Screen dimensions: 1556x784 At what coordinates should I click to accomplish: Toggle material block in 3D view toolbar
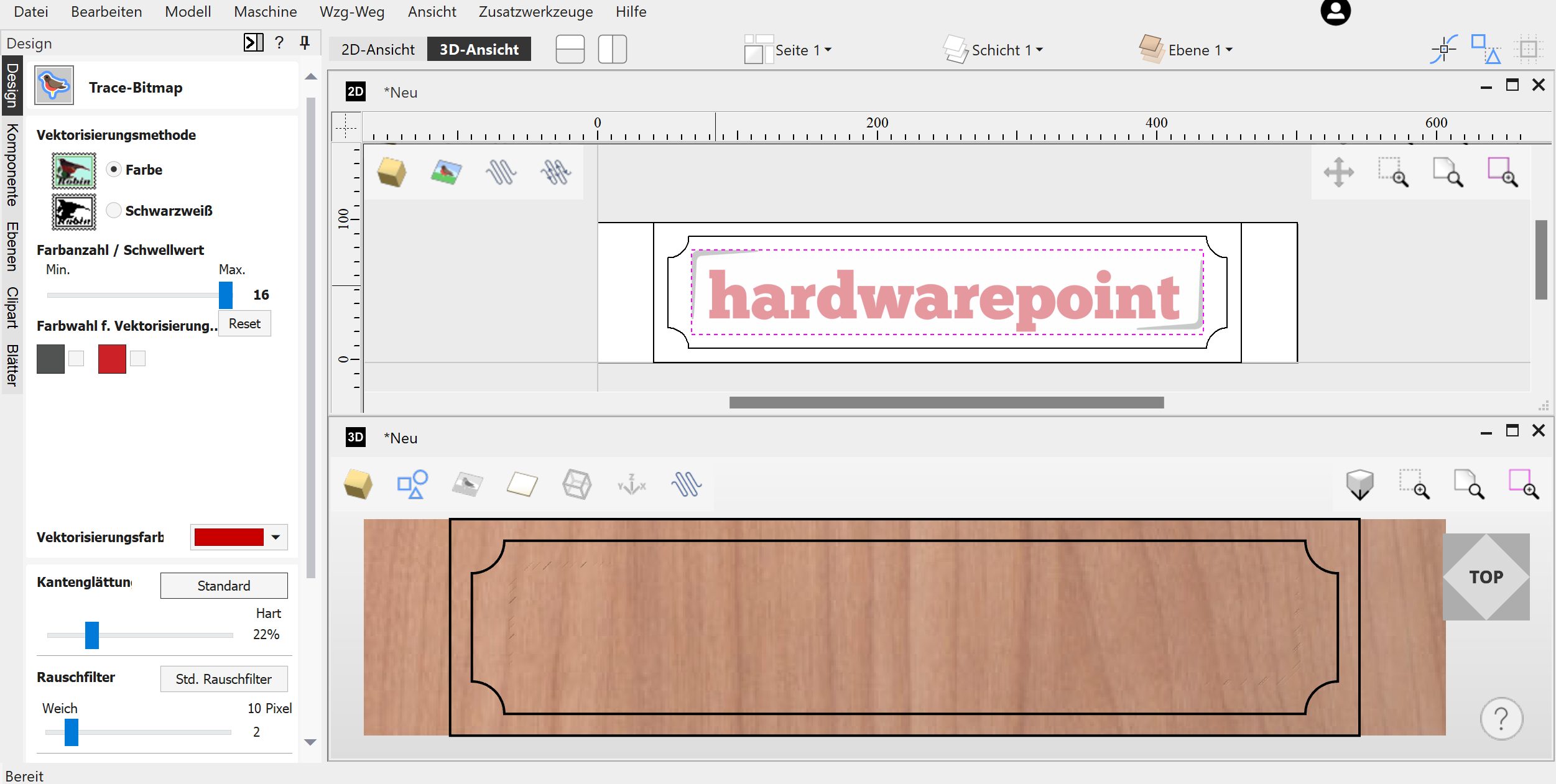click(x=358, y=484)
